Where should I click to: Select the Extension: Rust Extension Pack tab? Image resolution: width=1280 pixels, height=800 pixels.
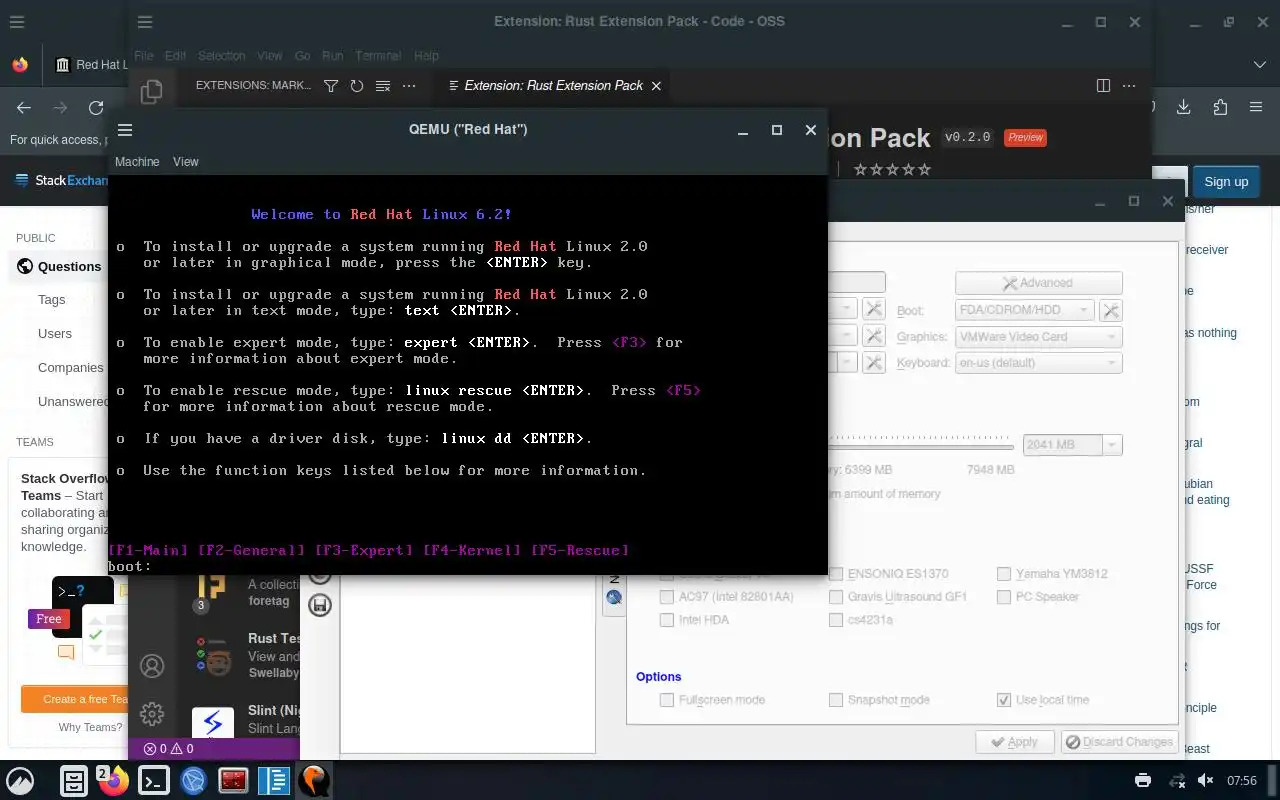click(x=553, y=86)
